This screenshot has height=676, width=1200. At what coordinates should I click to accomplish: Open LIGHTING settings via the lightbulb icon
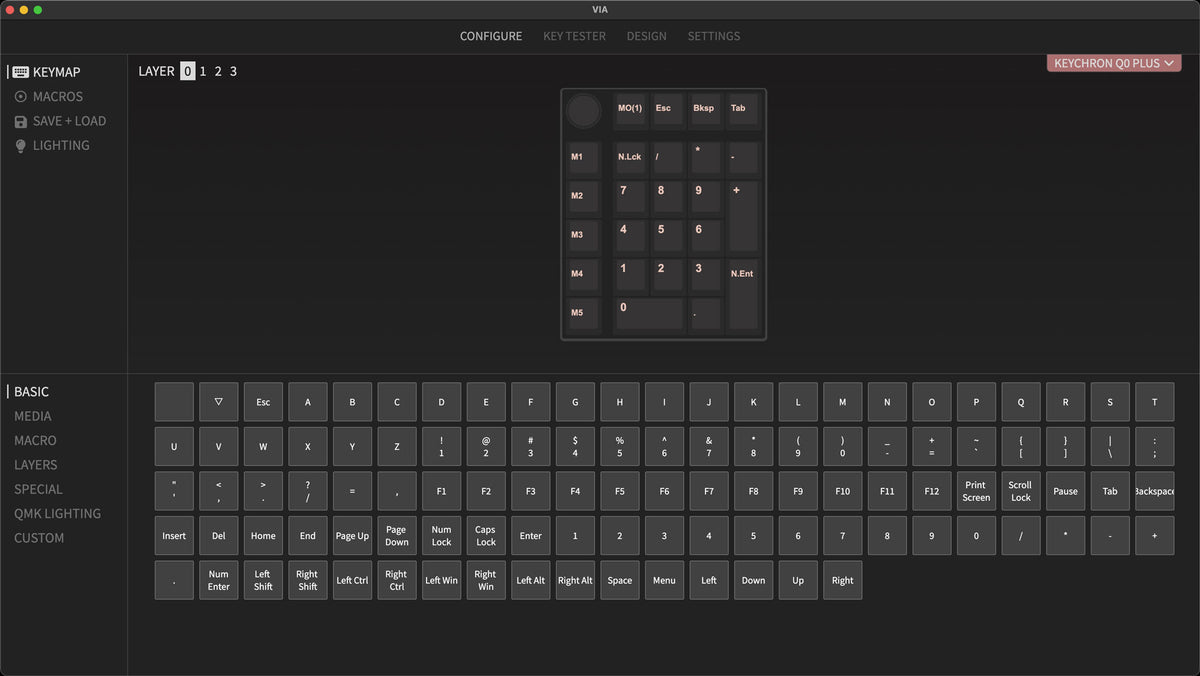tap(19, 145)
